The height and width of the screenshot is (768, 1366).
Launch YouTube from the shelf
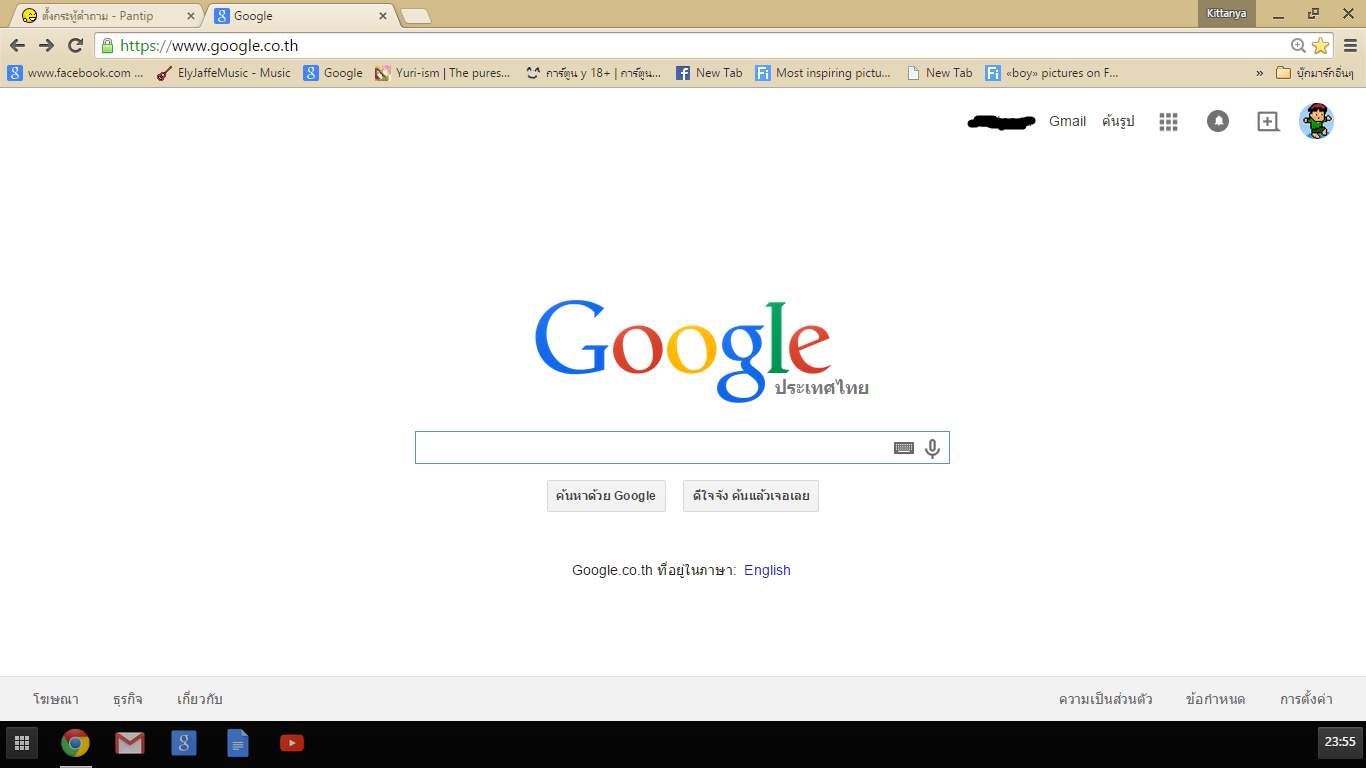[292, 743]
